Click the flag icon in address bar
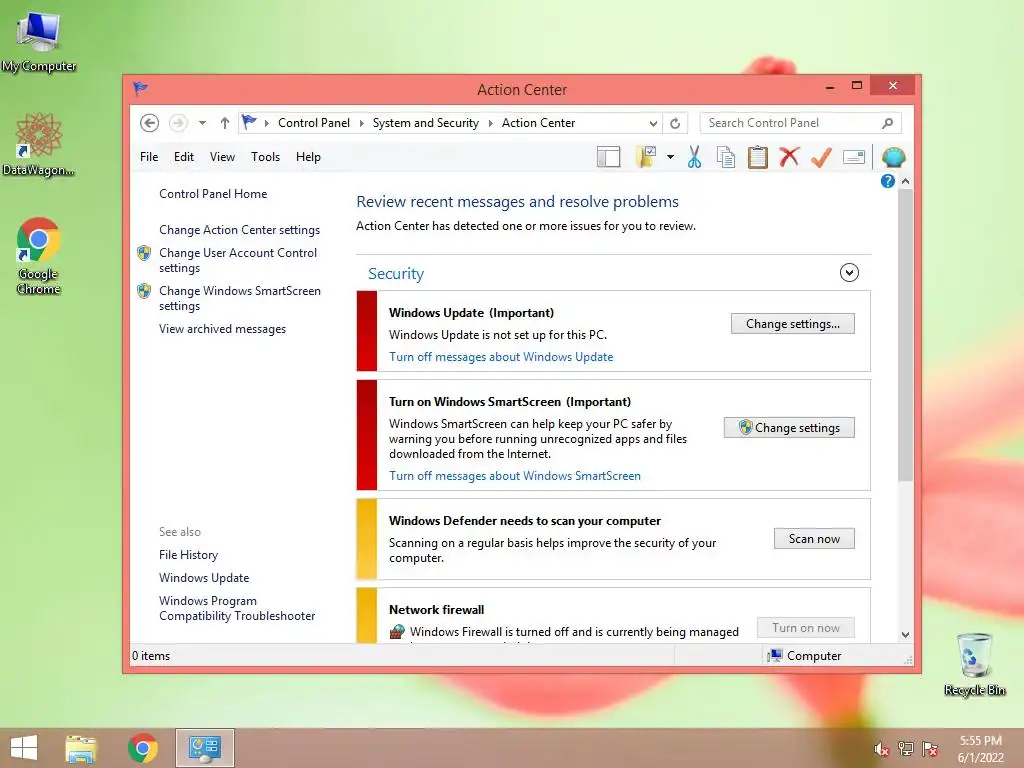Image resolution: width=1024 pixels, height=768 pixels. click(249, 122)
